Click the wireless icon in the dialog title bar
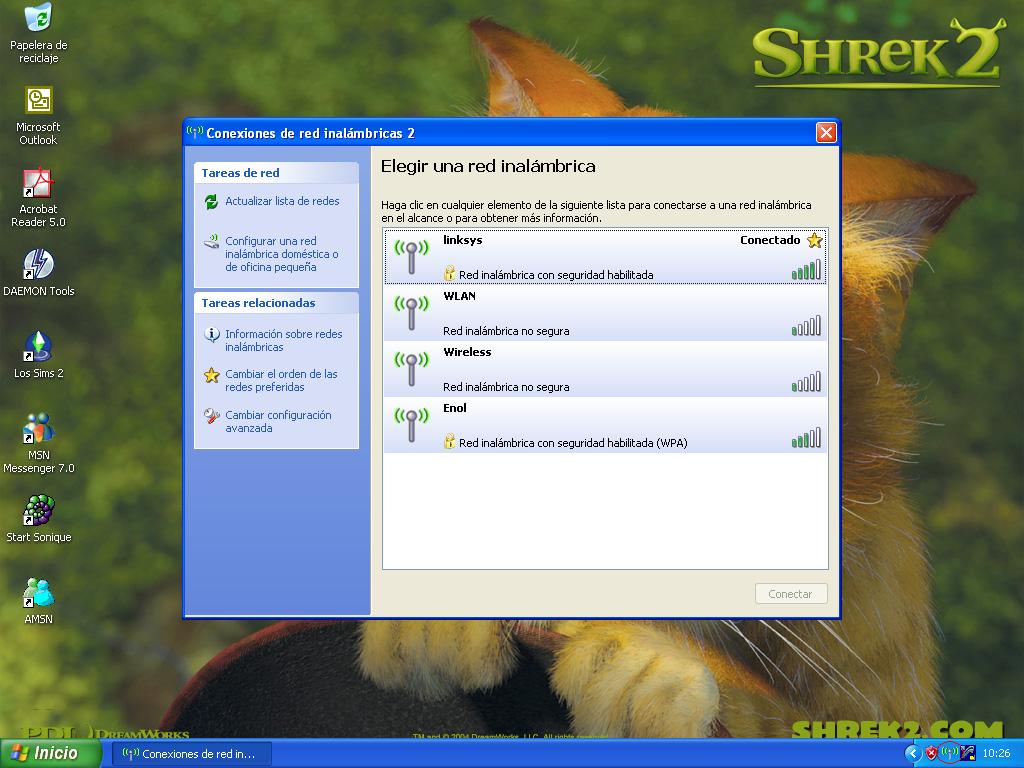The image size is (1024, 768). click(195, 132)
